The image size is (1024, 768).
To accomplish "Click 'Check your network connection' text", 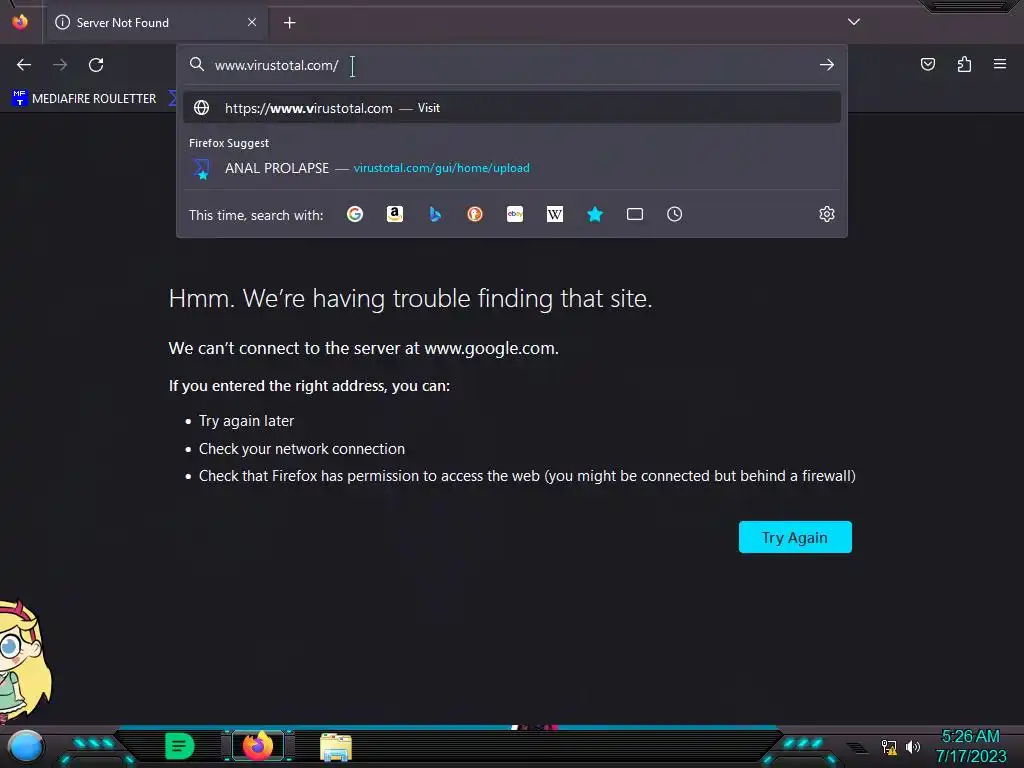I will click(302, 449).
